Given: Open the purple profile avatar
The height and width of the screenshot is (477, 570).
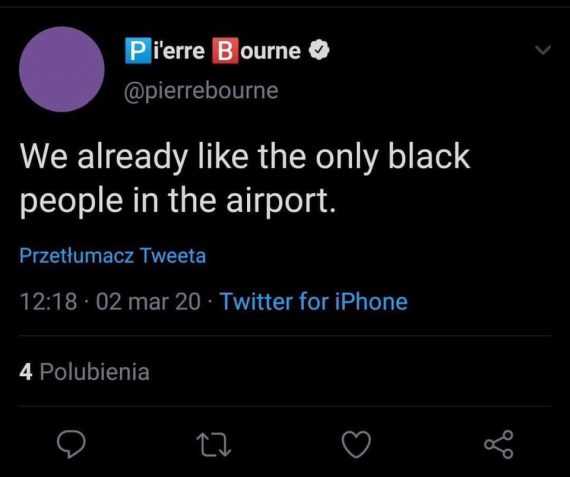Looking at the screenshot, I should click(x=62, y=69).
